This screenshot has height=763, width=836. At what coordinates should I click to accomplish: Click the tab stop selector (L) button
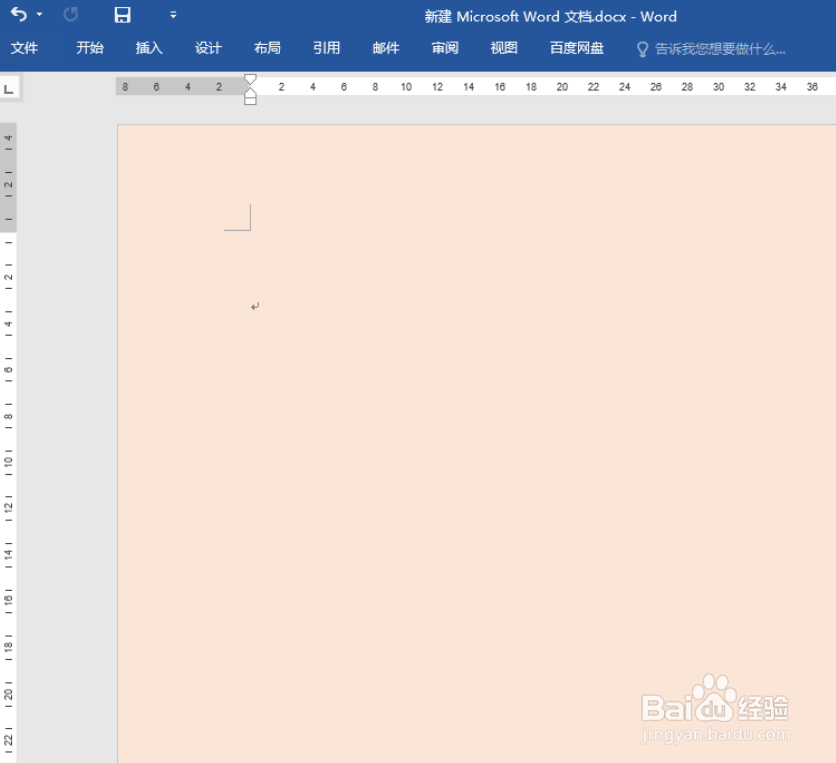point(9,89)
